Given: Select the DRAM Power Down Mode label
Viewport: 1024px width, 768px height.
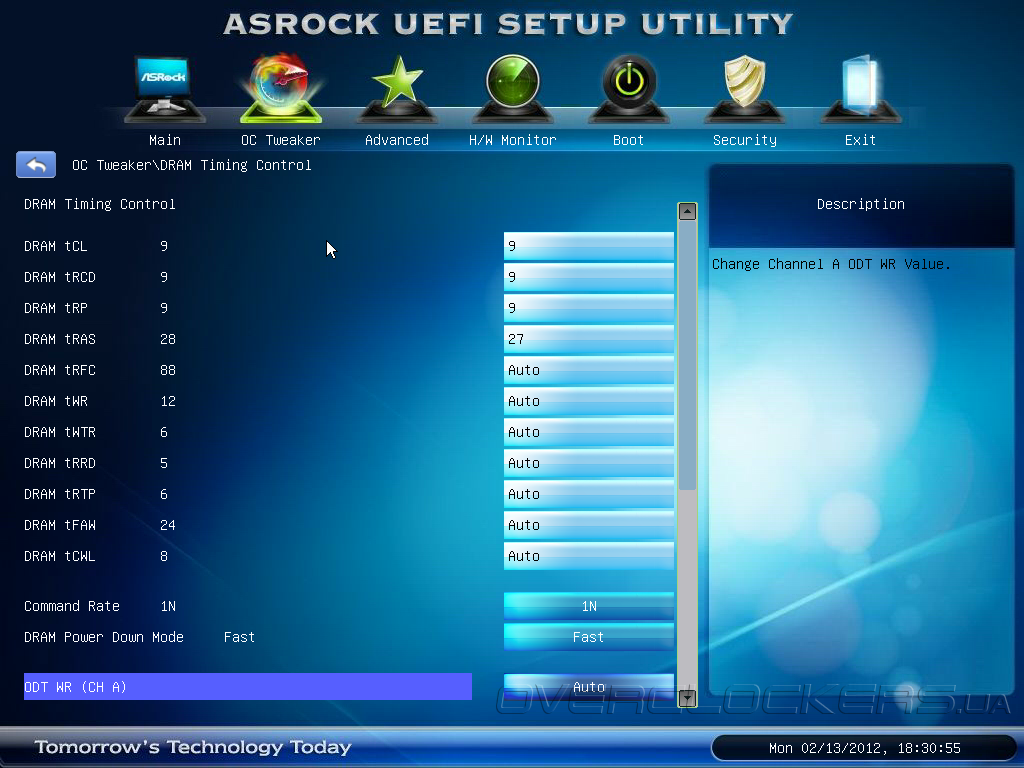Looking at the screenshot, I should 104,637.
